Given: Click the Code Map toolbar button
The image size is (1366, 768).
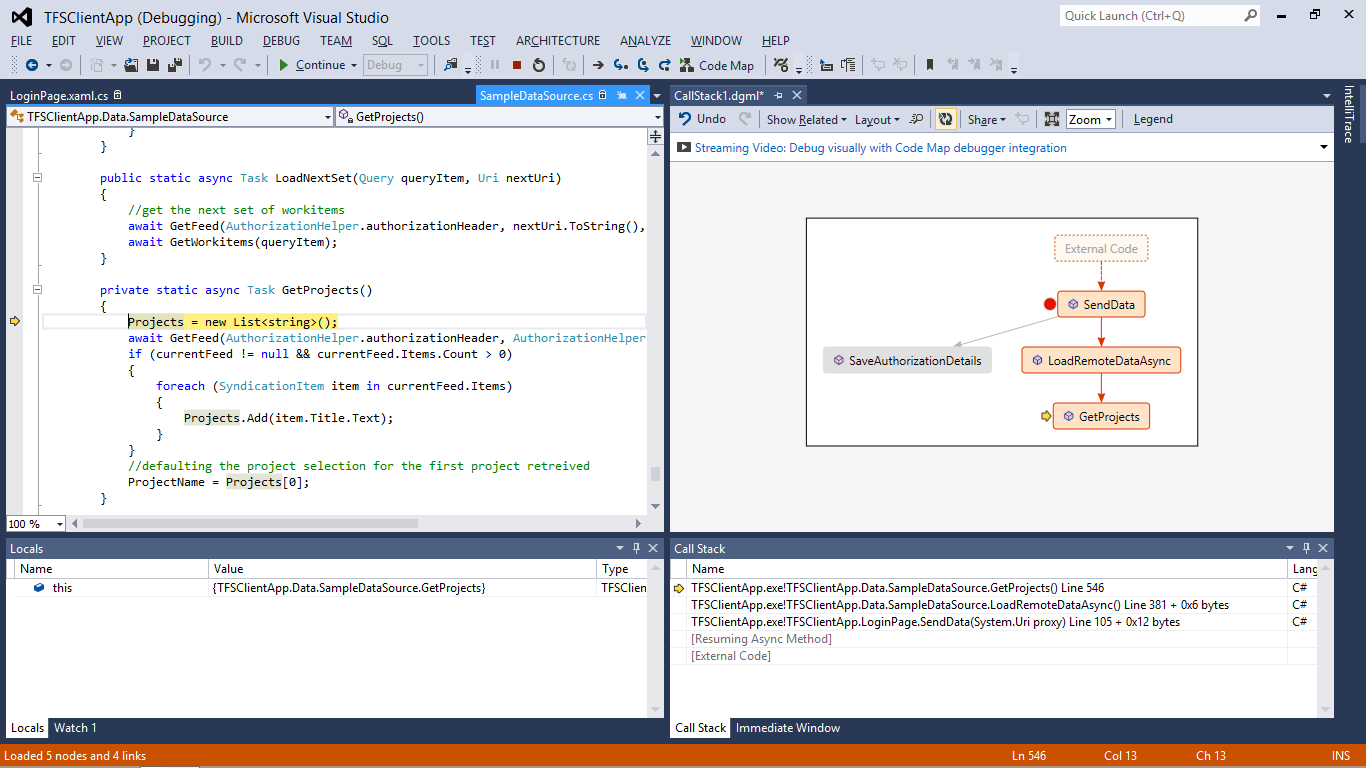Looking at the screenshot, I should tap(717, 65).
